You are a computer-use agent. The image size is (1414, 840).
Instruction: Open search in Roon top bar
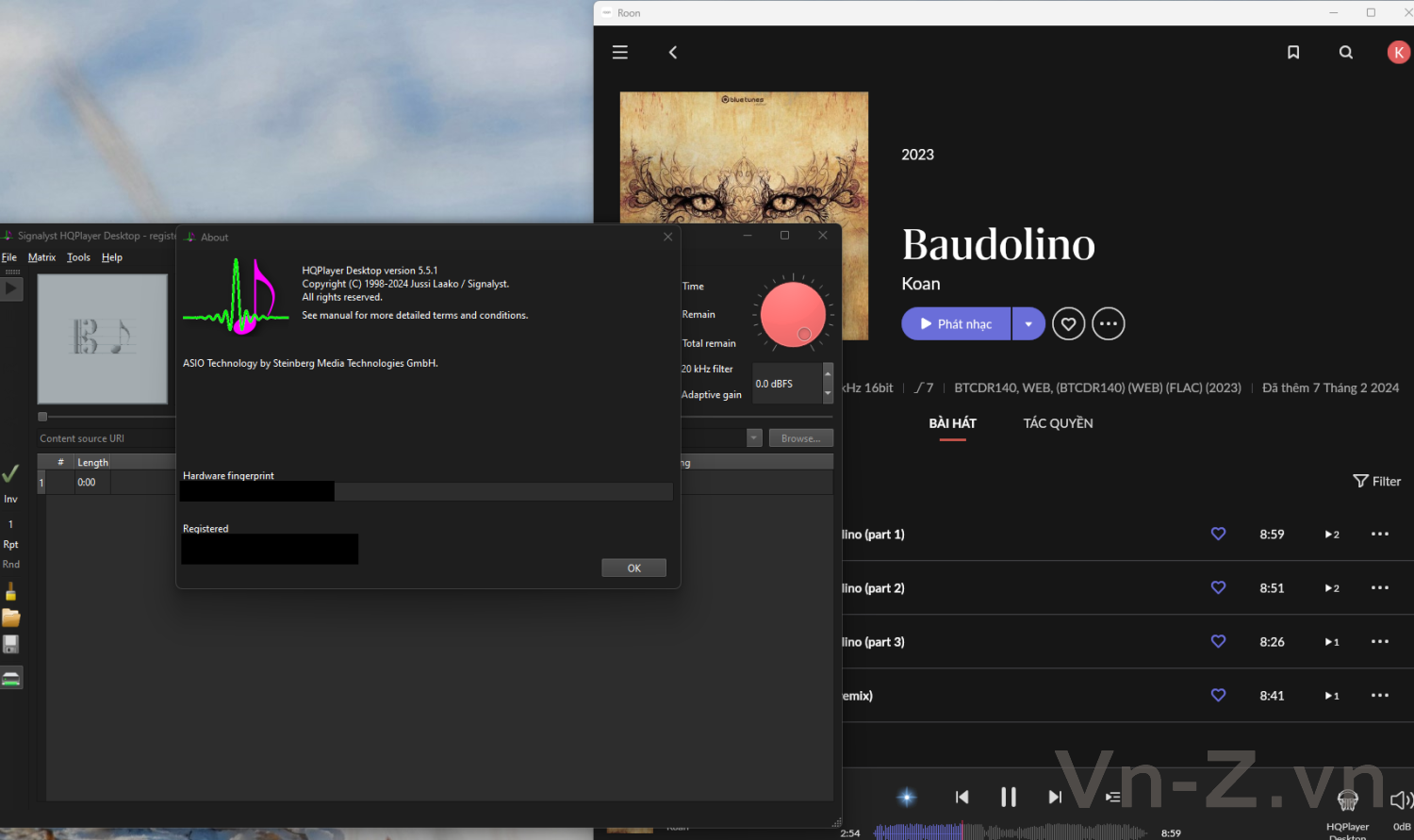pyautogui.click(x=1346, y=53)
